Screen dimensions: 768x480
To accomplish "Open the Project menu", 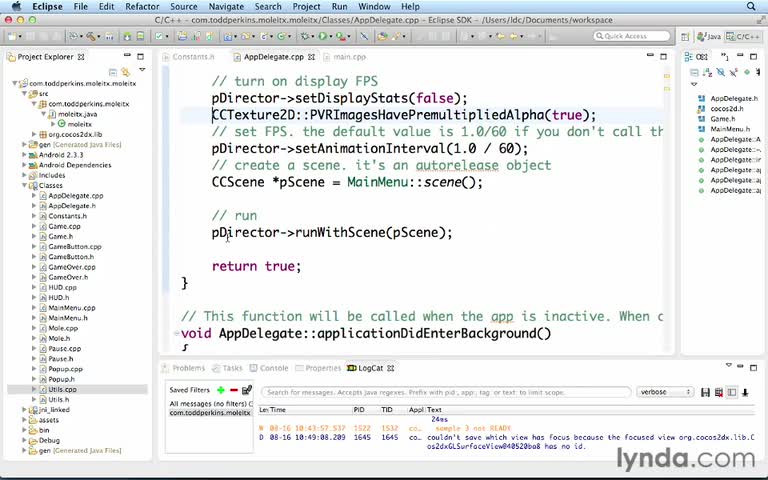I will [x=306, y=6].
